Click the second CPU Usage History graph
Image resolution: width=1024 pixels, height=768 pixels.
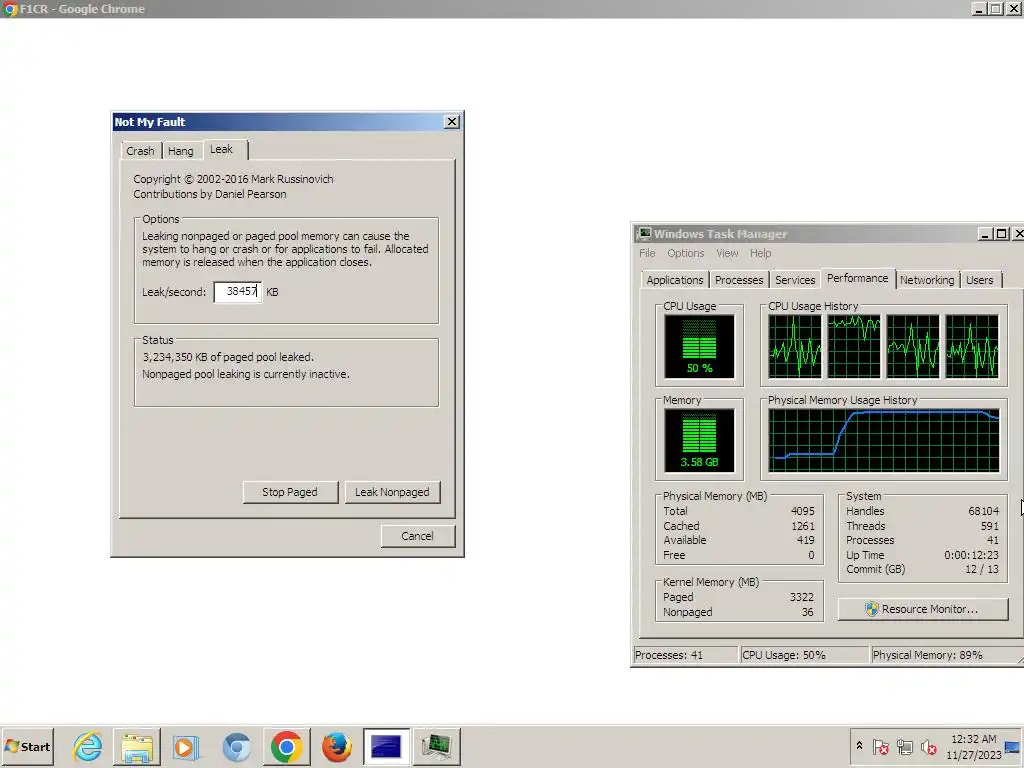tap(854, 346)
